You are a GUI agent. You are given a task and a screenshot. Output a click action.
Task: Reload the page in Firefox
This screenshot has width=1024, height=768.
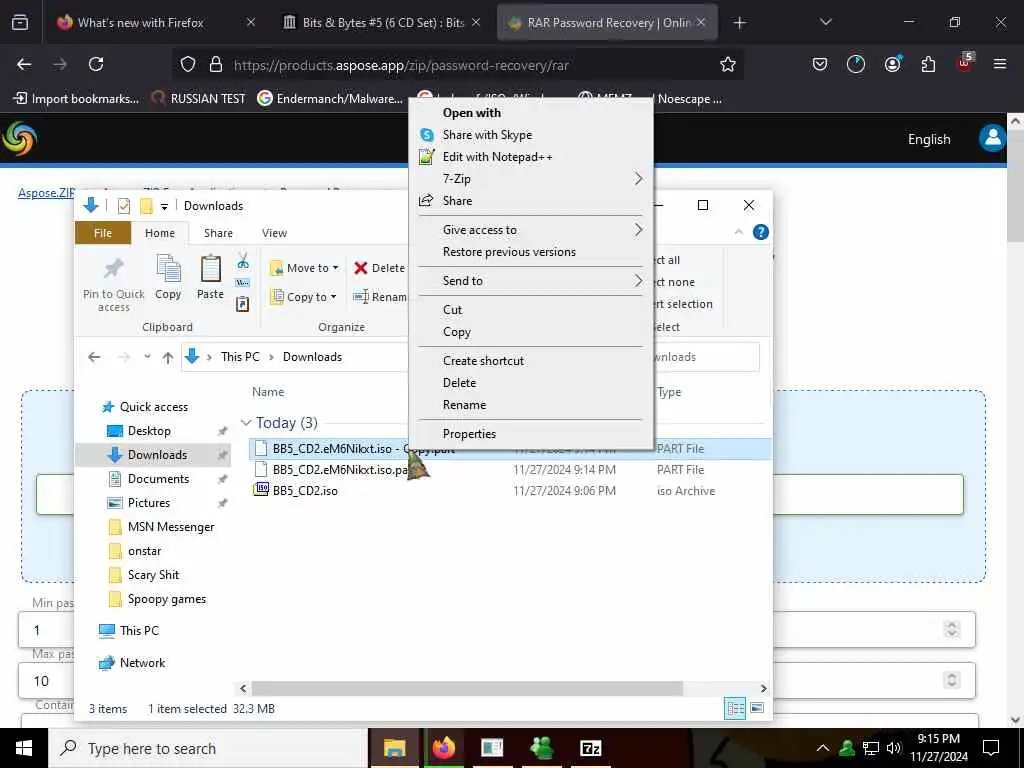click(96, 64)
